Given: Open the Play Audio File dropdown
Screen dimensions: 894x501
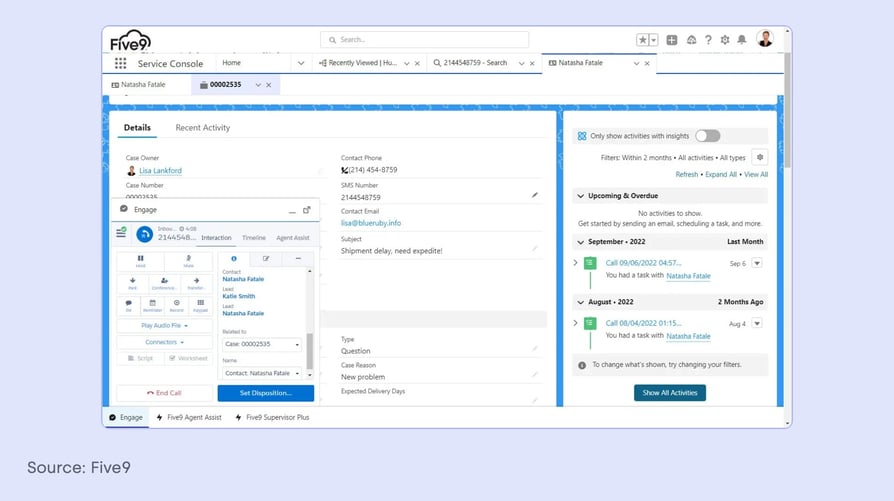Looking at the screenshot, I should click(x=165, y=325).
